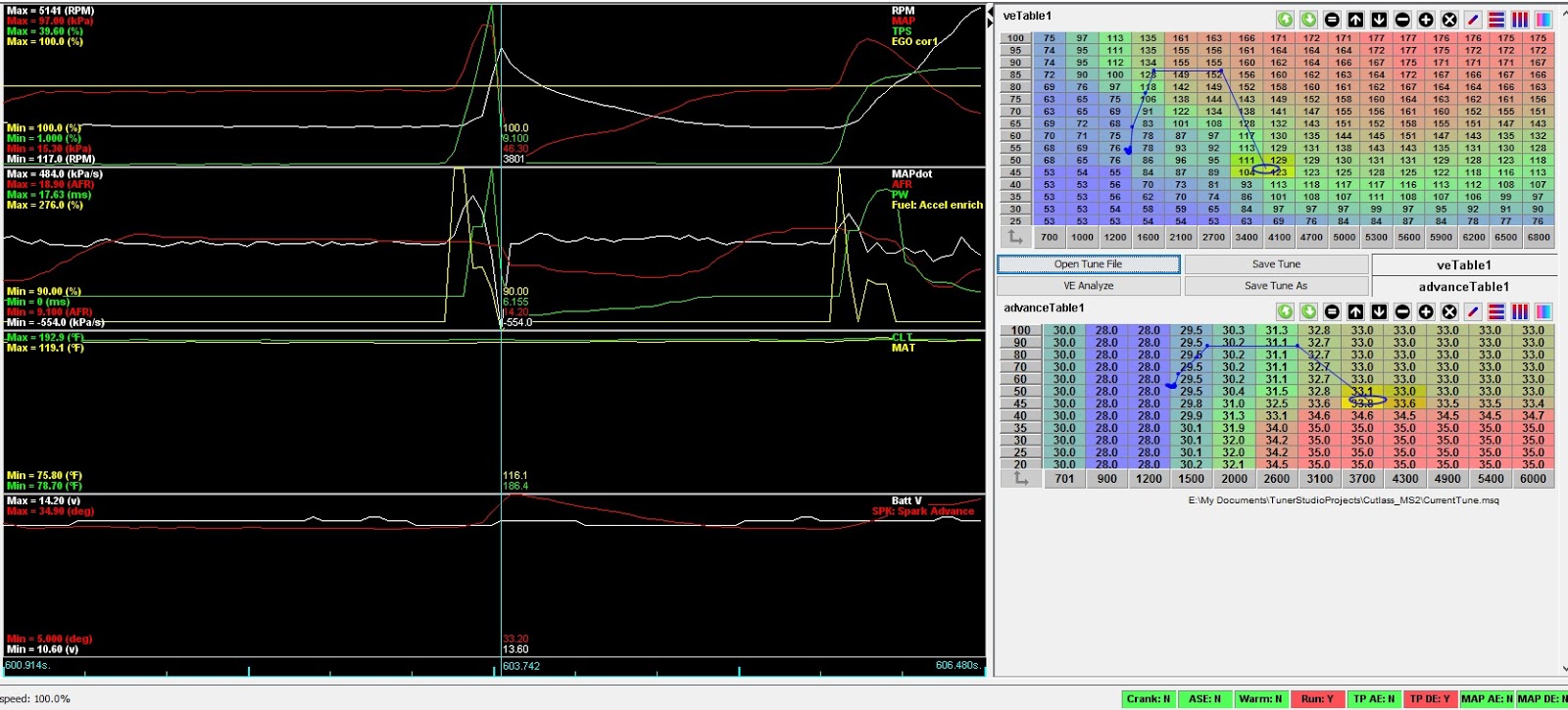This screenshot has height=710, width=1568.
Task: Click the interpolate diagonal line icon on veTable1
Action: point(1473,20)
